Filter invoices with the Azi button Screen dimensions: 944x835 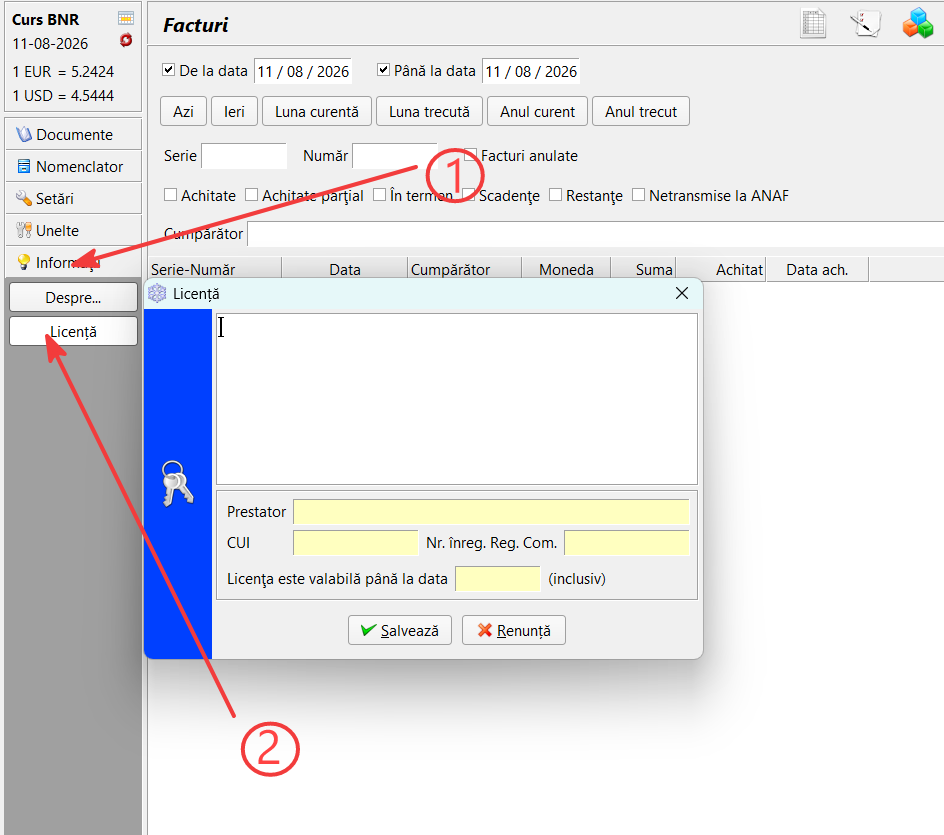[x=183, y=111]
